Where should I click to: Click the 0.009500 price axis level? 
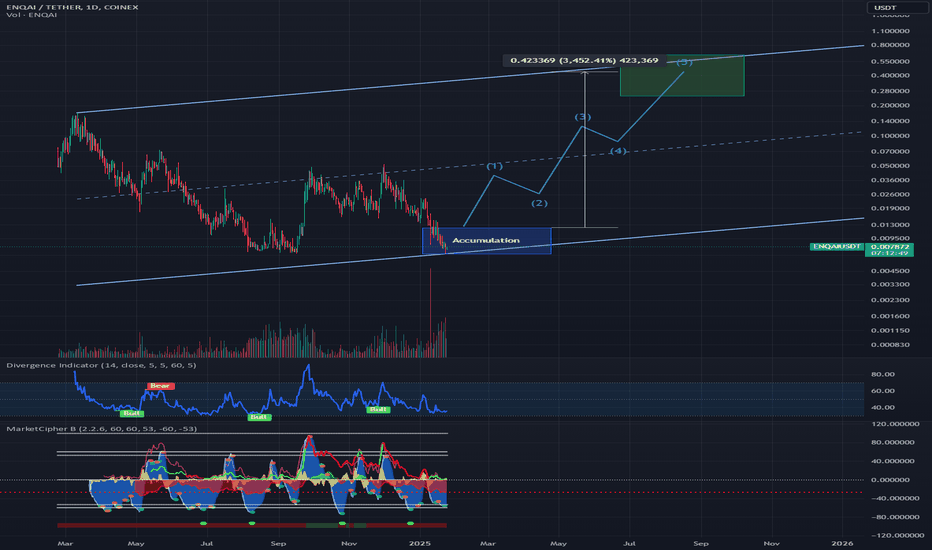(890, 238)
